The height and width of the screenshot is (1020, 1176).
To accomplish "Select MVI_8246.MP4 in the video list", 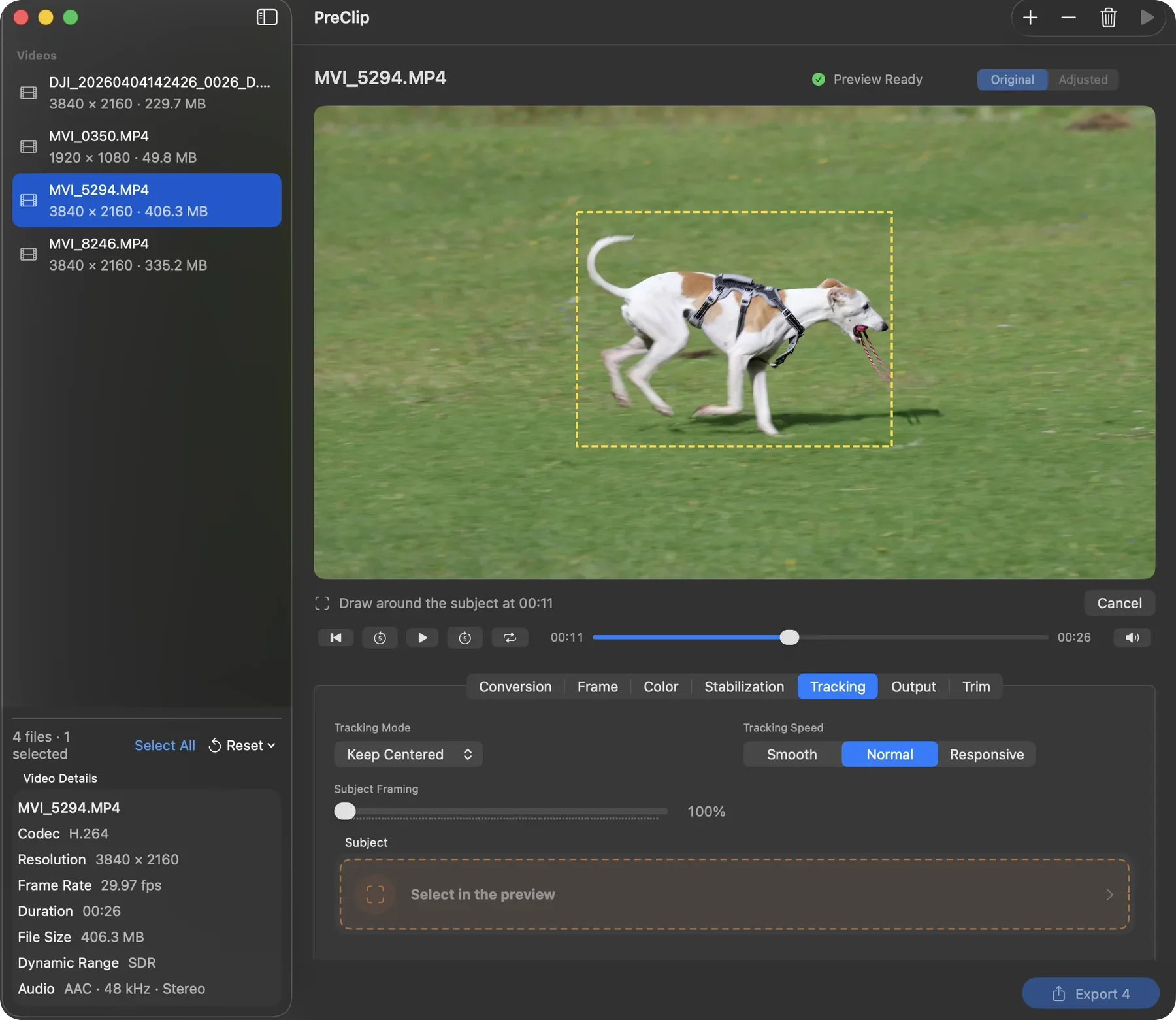I will (x=147, y=254).
